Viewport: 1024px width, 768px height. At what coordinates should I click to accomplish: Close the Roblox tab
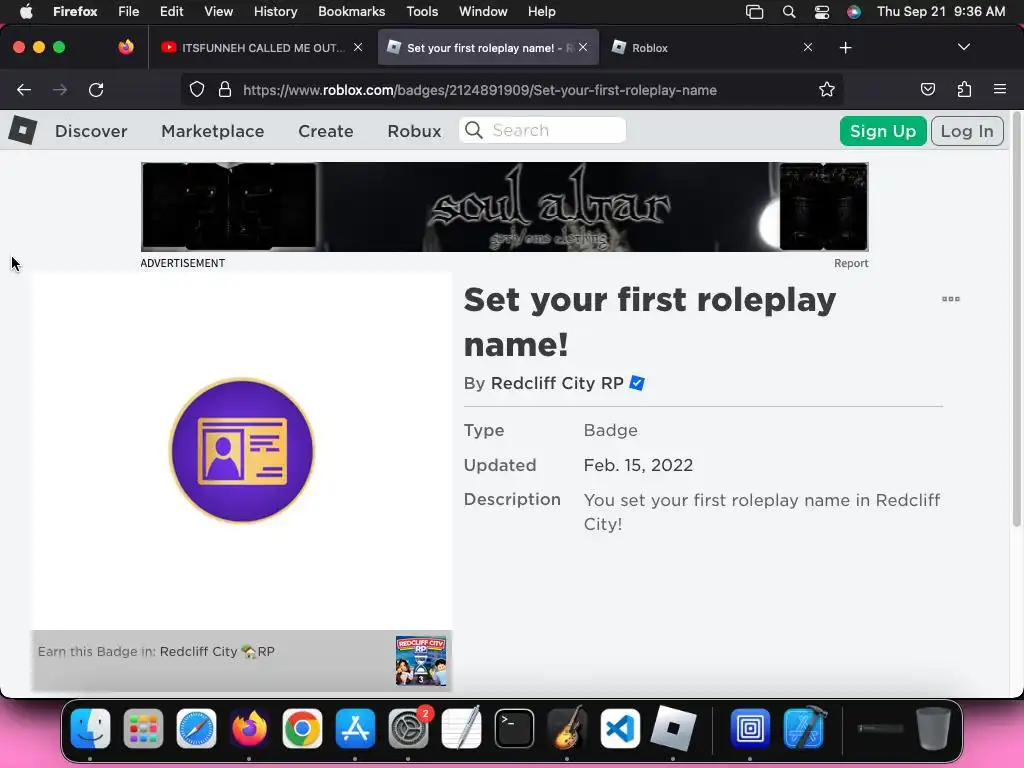pos(808,47)
